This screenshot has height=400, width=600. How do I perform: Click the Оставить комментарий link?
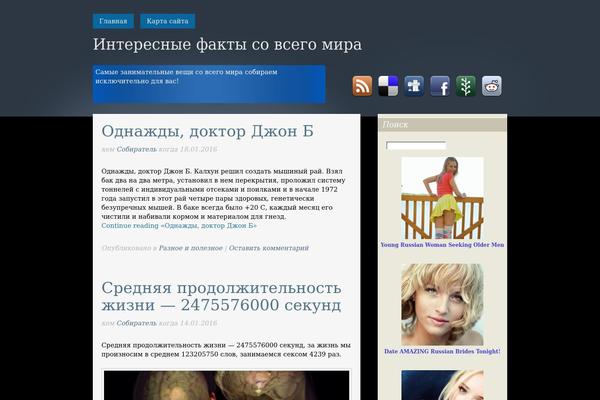pyautogui.click(x=269, y=248)
